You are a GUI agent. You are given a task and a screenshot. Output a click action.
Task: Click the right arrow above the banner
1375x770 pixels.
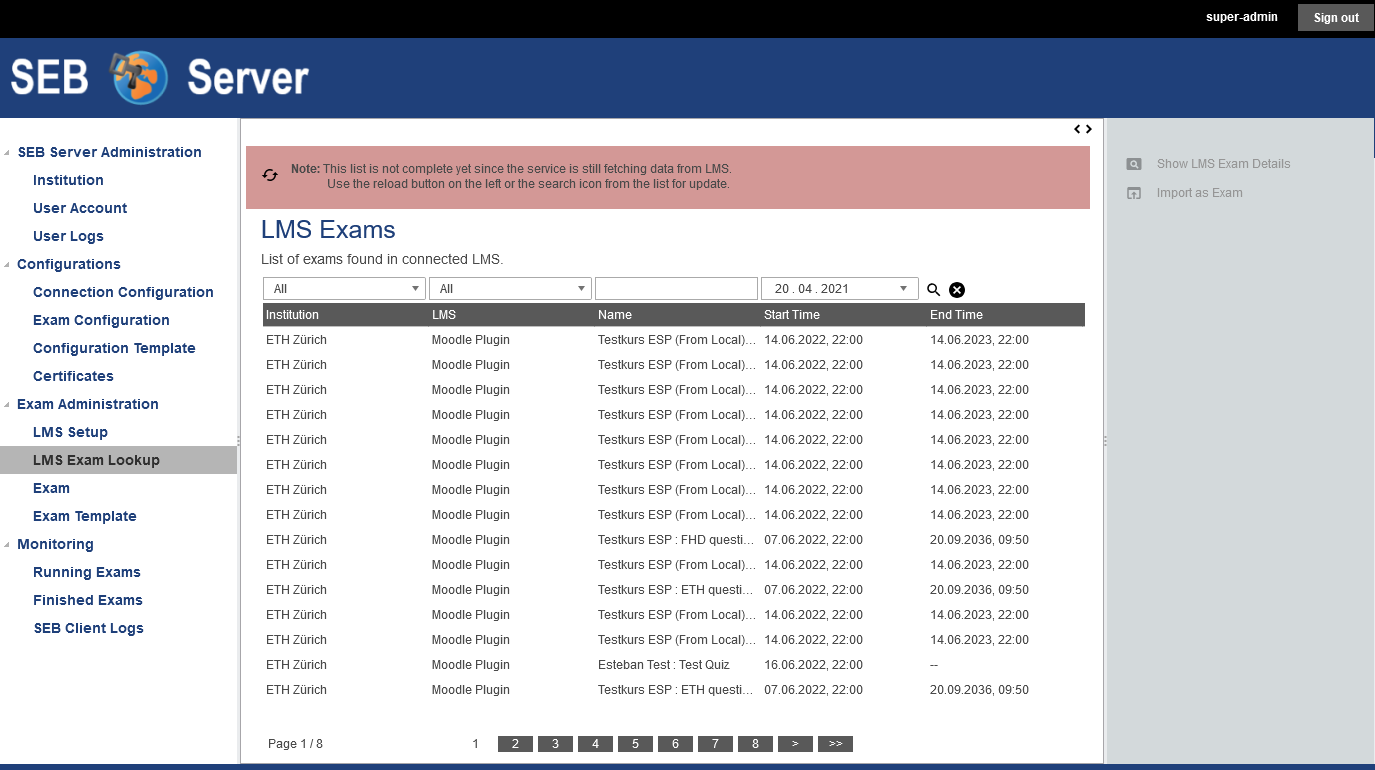[x=1089, y=129]
